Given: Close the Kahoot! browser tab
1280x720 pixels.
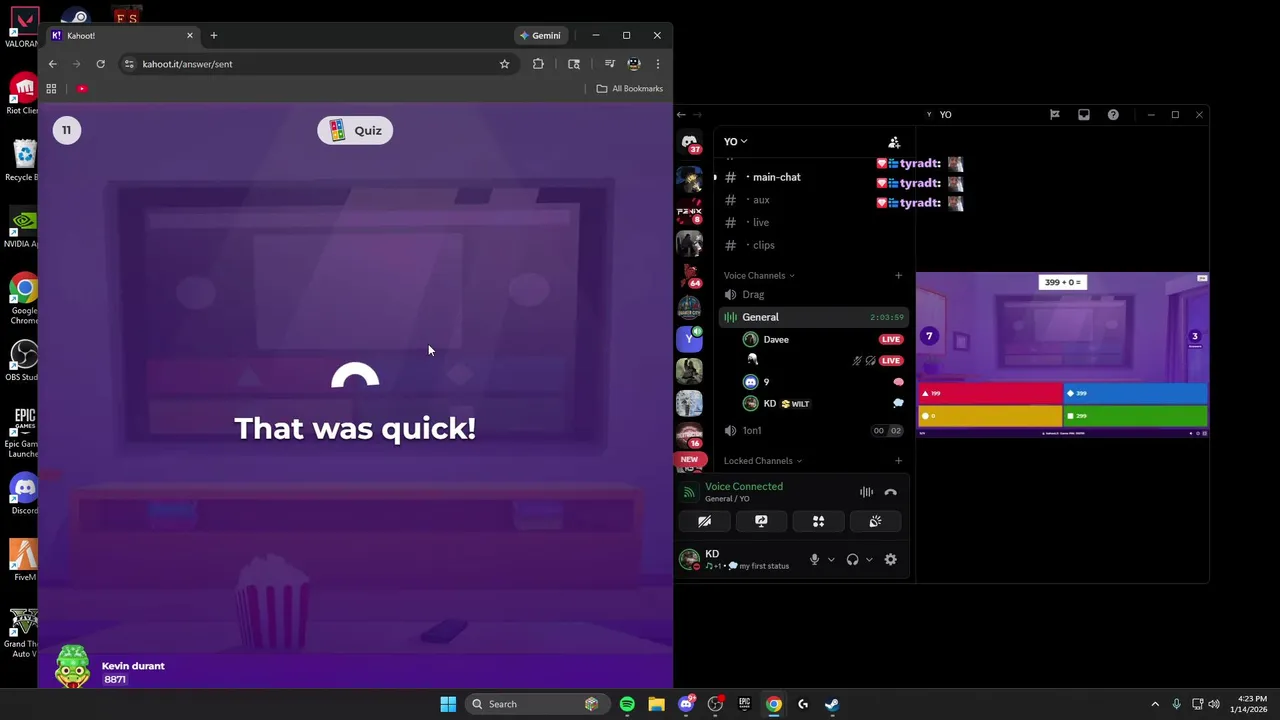Looking at the screenshot, I should point(189,35).
